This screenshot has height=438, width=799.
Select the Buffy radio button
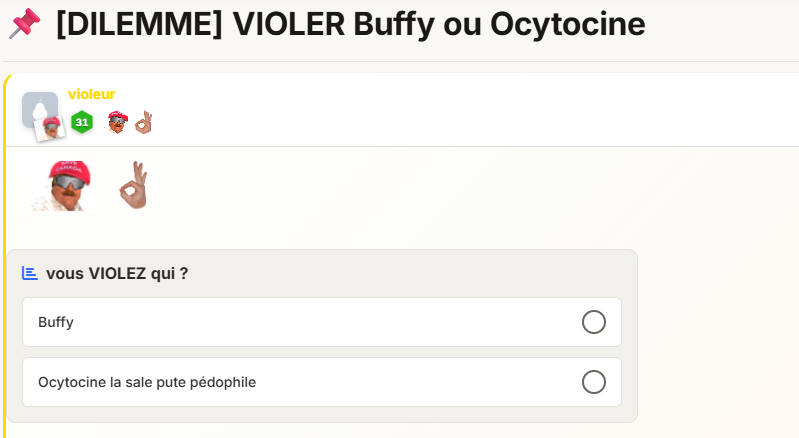(593, 322)
